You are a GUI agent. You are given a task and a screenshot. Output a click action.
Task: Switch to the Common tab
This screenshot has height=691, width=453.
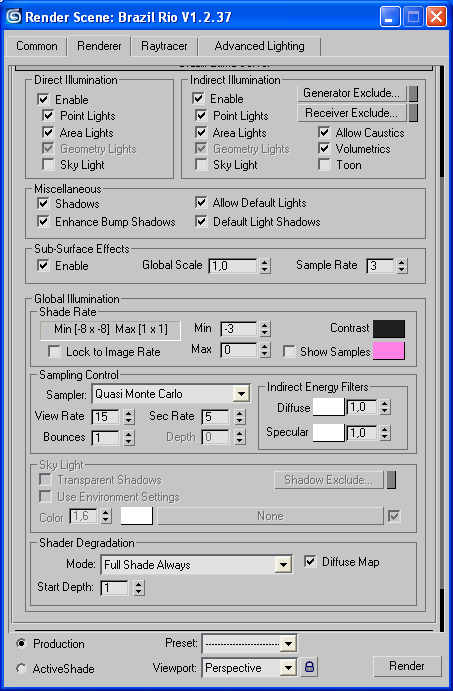click(x=36, y=46)
